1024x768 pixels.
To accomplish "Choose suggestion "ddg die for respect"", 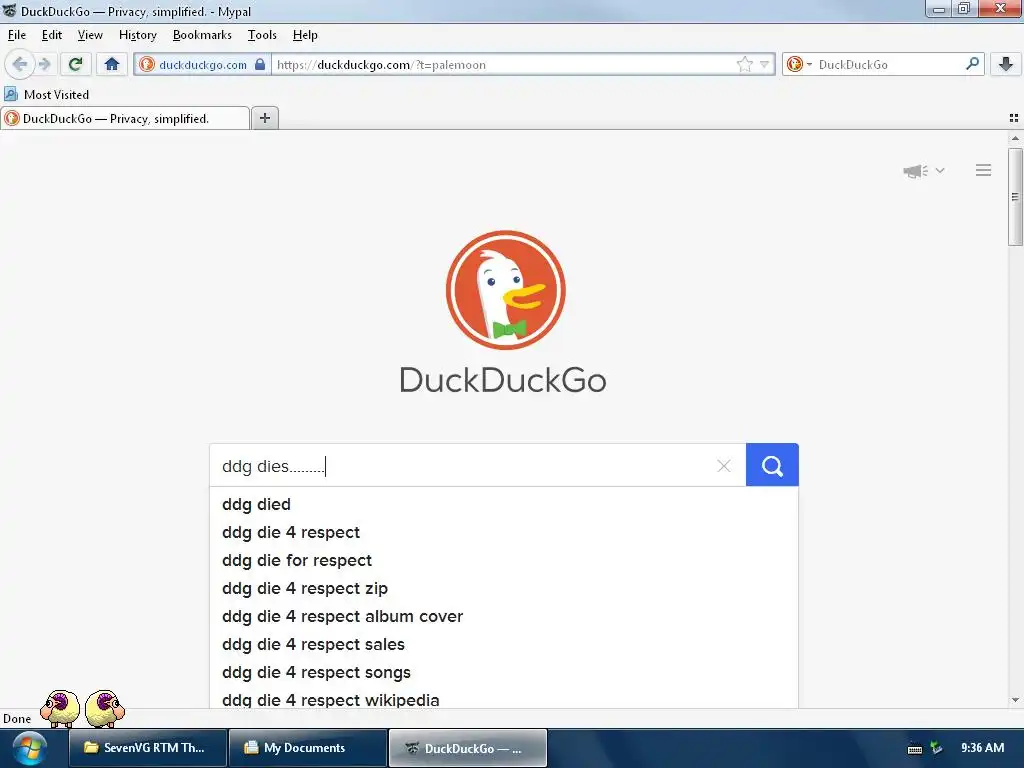I will point(504,560).
